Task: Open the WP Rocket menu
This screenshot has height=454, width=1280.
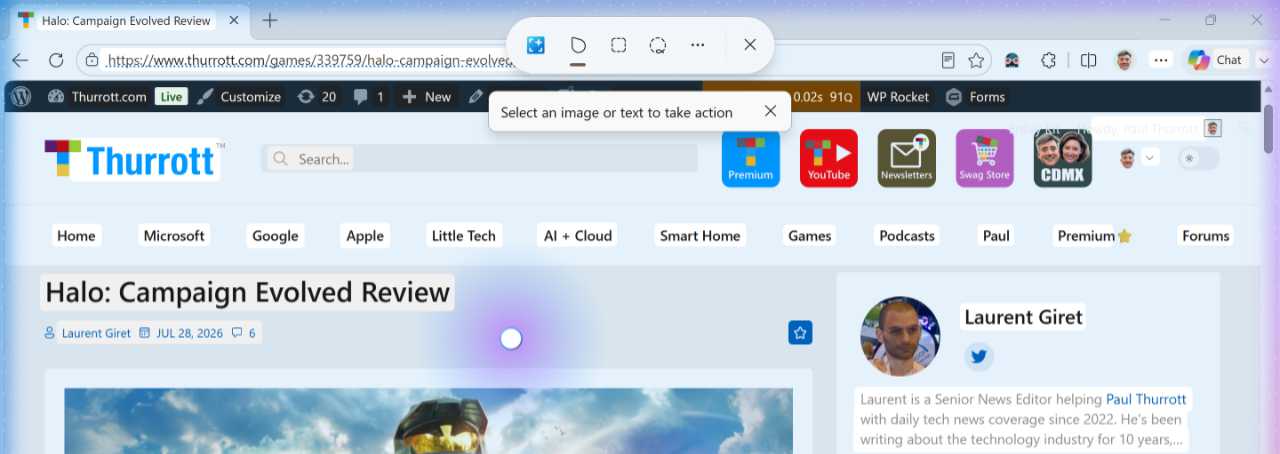Action: pos(897,96)
